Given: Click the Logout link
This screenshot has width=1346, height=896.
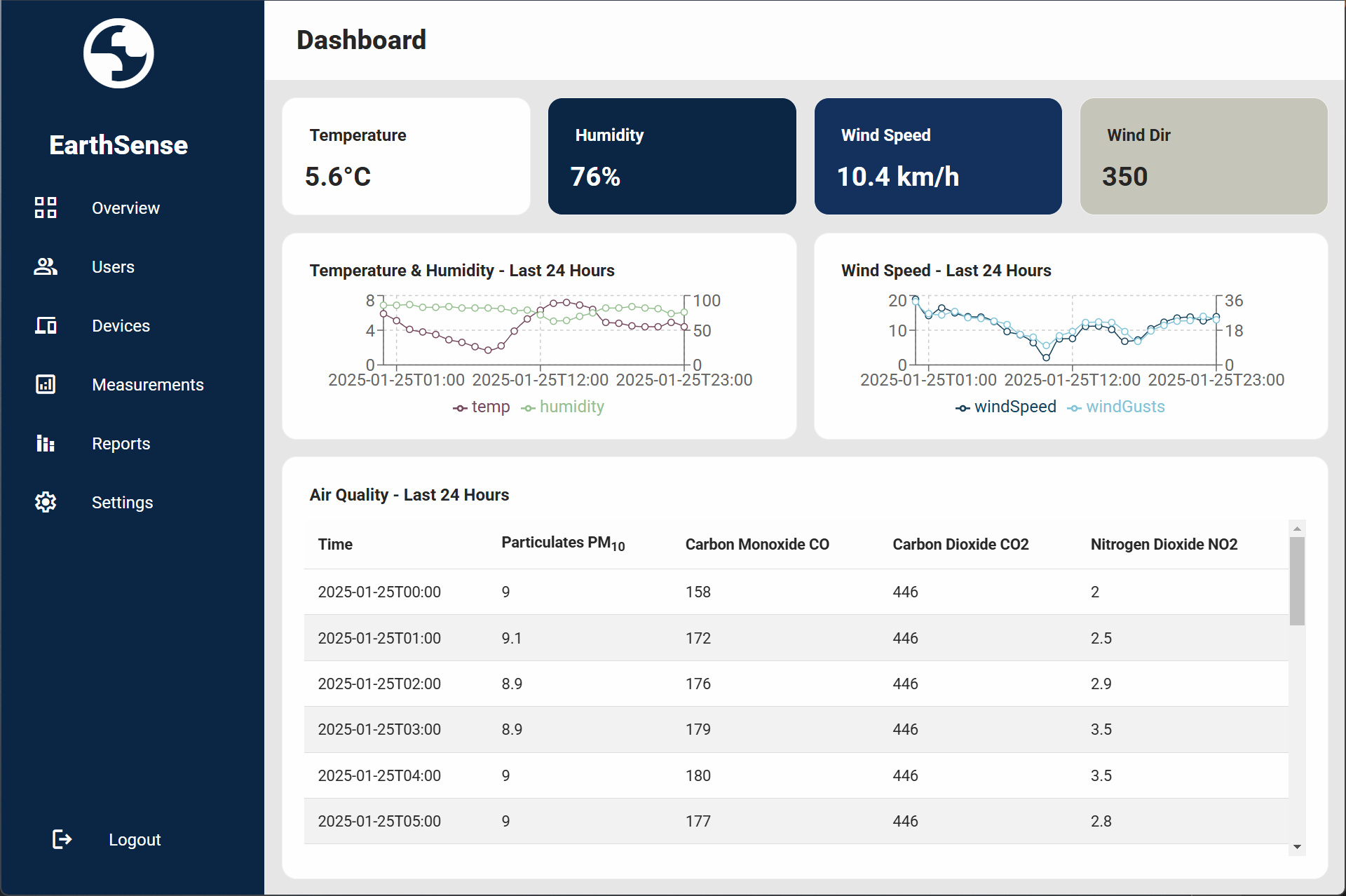Looking at the screenshot, I should point(135,839).
